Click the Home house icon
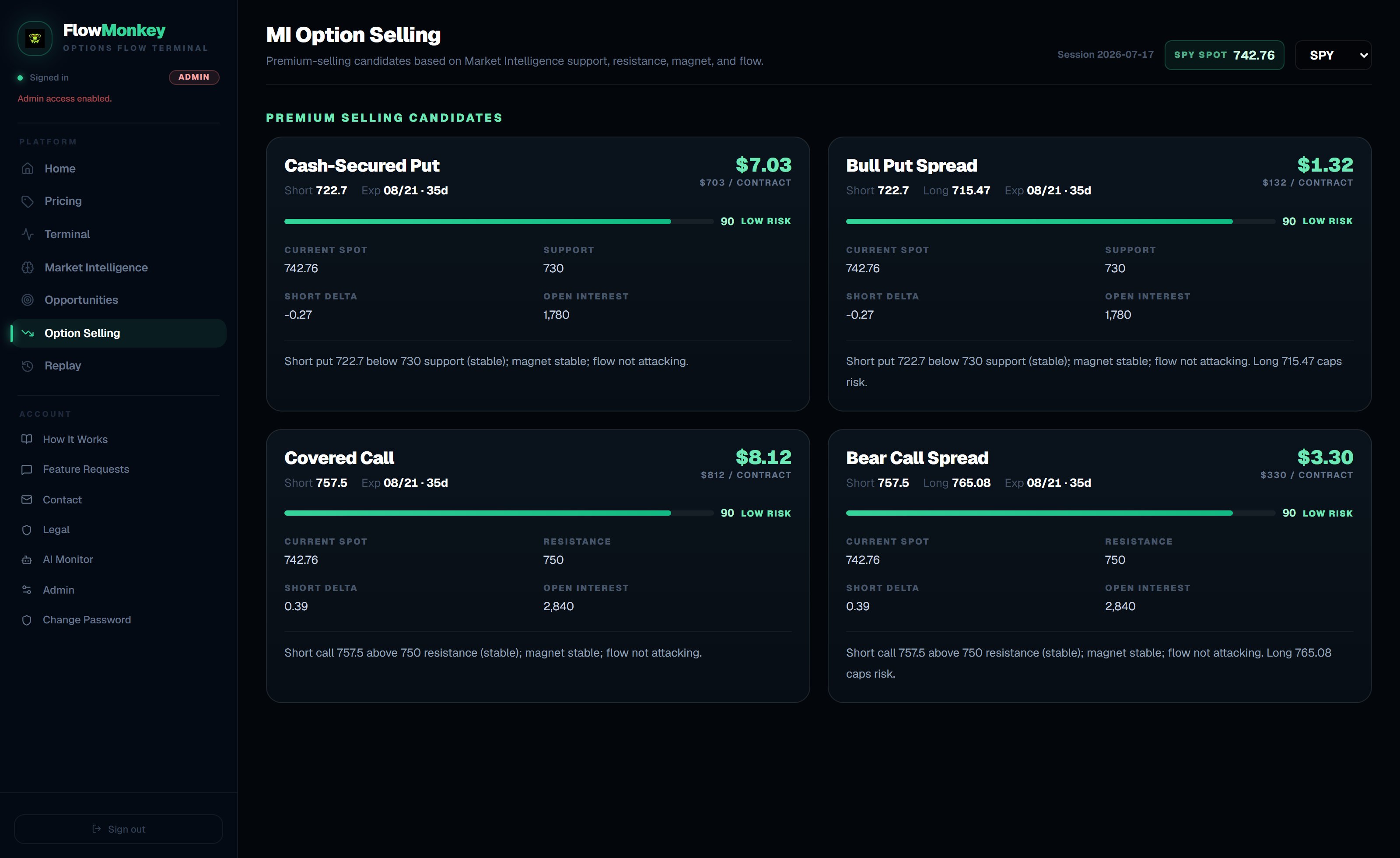 pyautogui.click(x=27, y=168)
